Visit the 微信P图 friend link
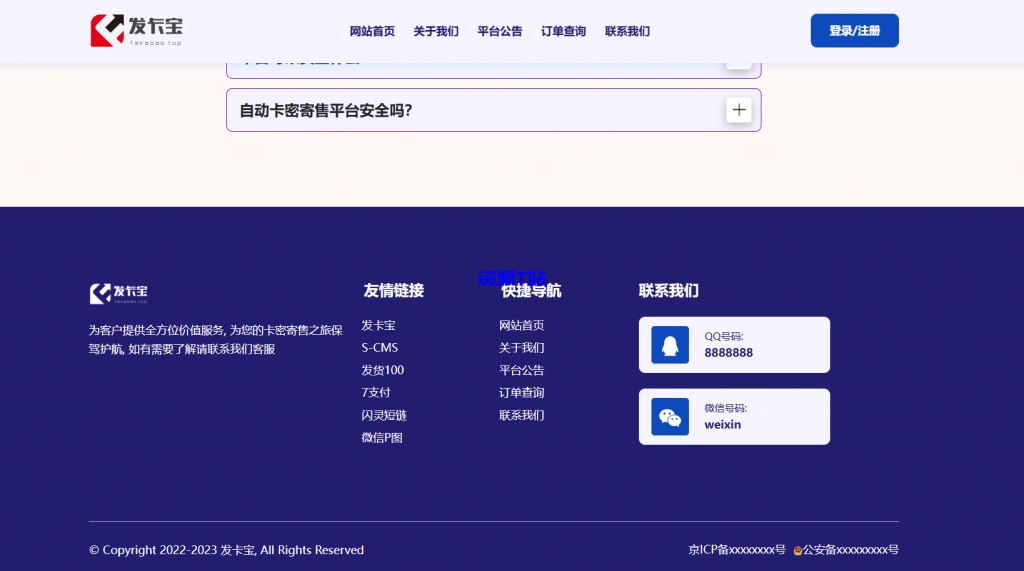This screenshot has height=571, width=1024. coord(382,438)
